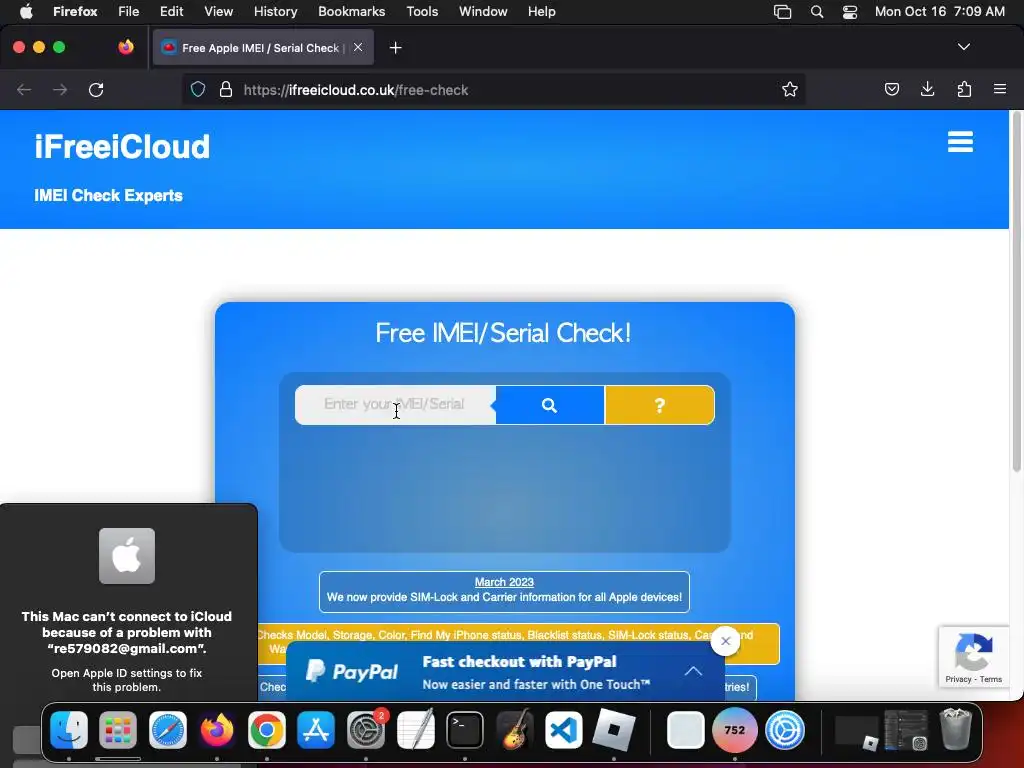Click the address bar URL
1024x768 pixels.
coord(356,90)
